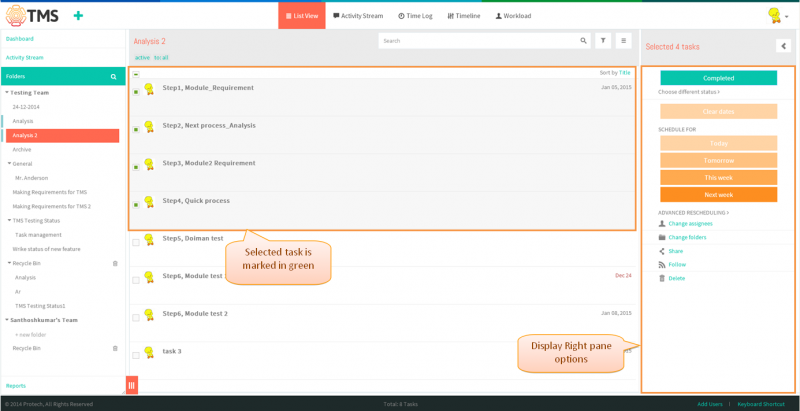Click the Delete trash icon in right pane
Image resolution: width=800 pixels, height=411 pixels.
point(662,278)
